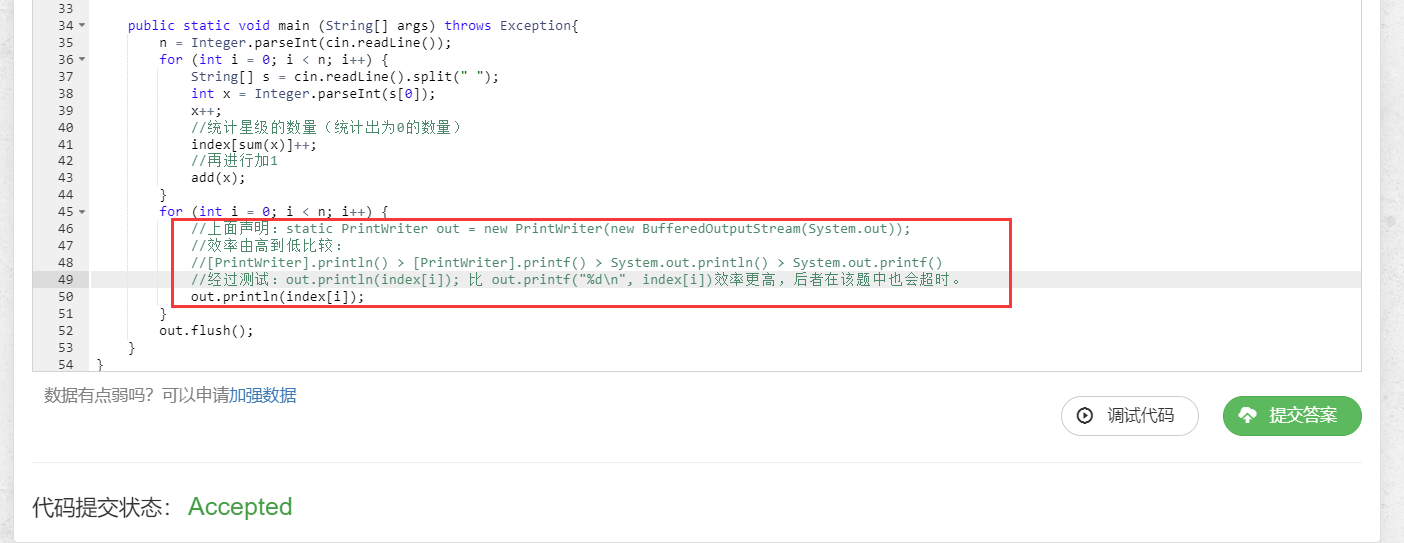Click the comment //再进行加1

[x=235, y=161]
